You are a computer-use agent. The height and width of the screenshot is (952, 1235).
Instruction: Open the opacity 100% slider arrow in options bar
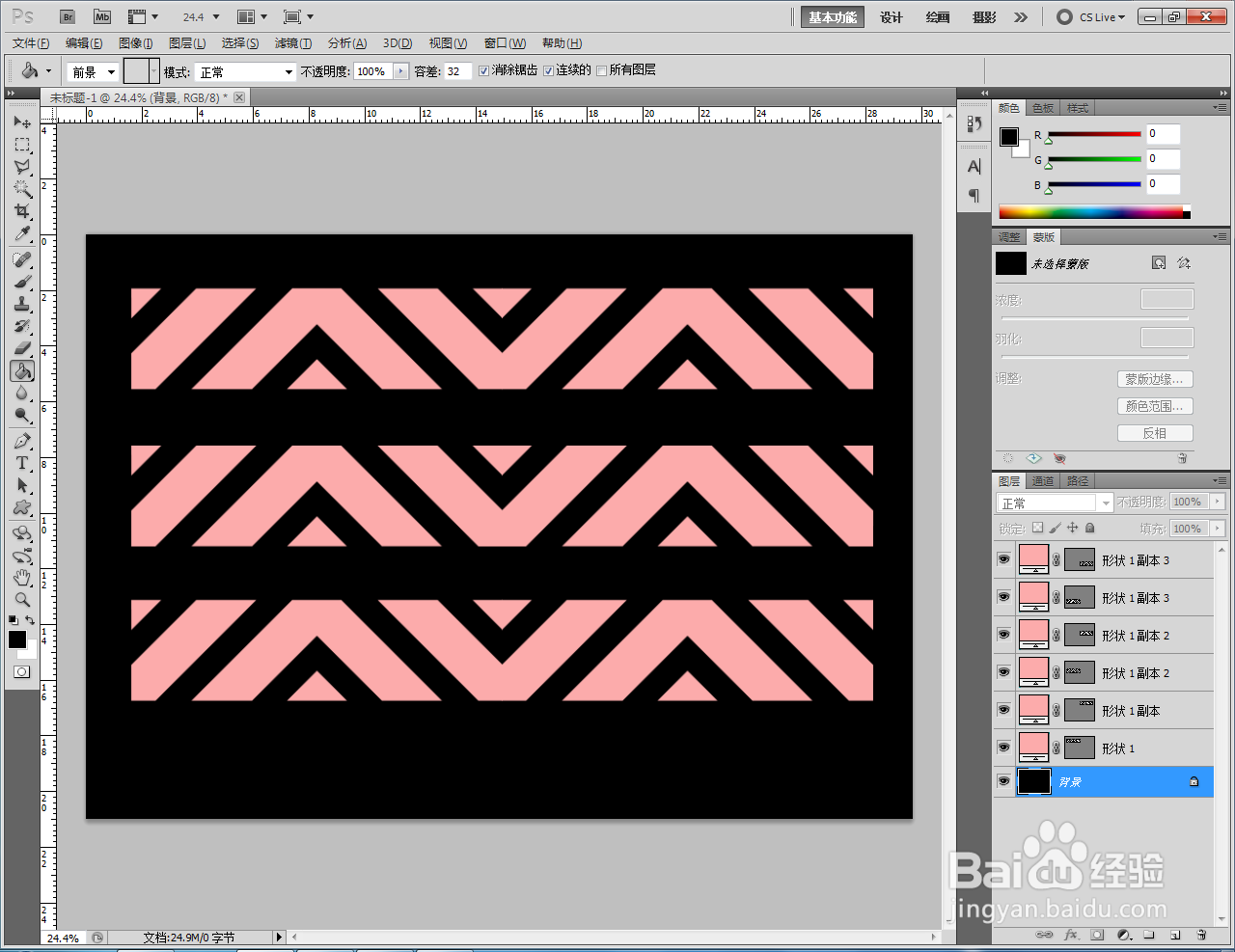[401, 71]
